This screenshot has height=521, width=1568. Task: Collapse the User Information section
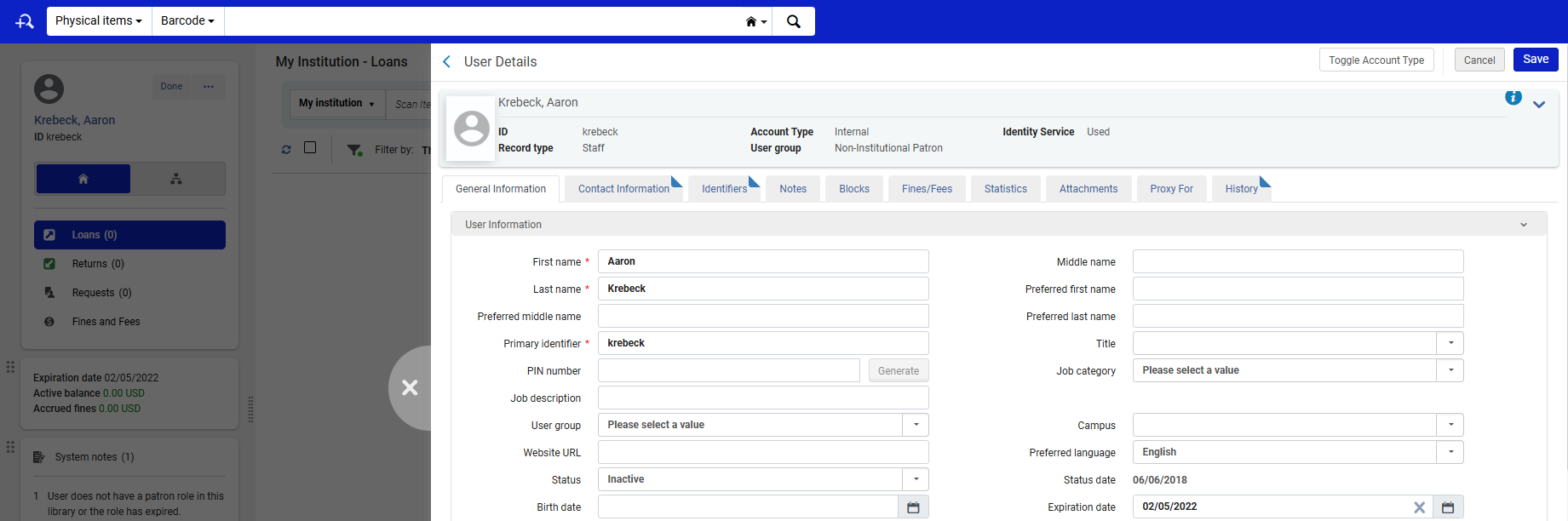[x=1523, y=225]
